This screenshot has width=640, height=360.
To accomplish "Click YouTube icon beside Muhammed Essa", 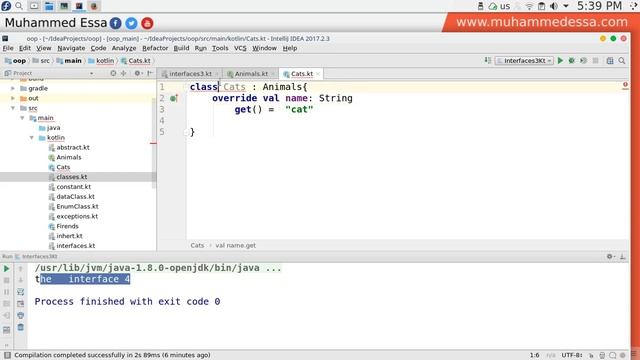I will pos(147,23).
